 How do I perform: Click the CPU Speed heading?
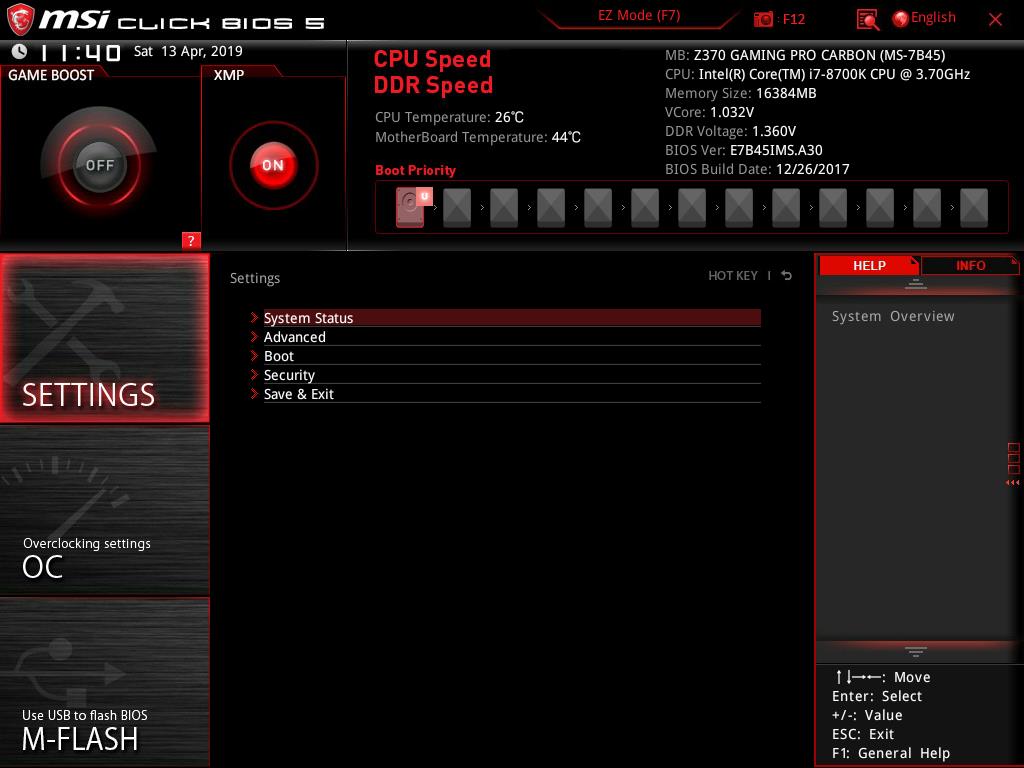432,59
